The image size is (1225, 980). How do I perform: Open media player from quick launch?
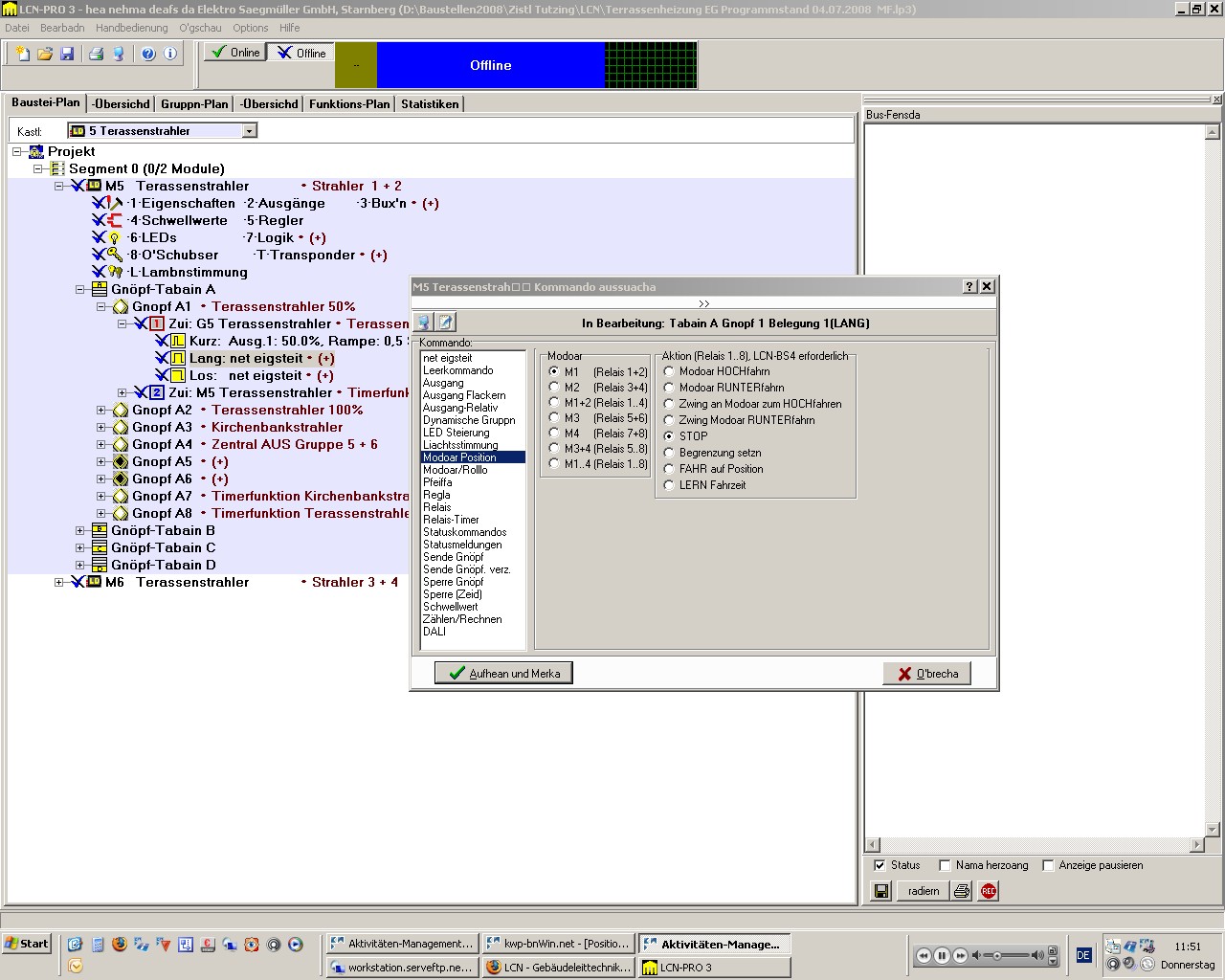click(295, 945)
